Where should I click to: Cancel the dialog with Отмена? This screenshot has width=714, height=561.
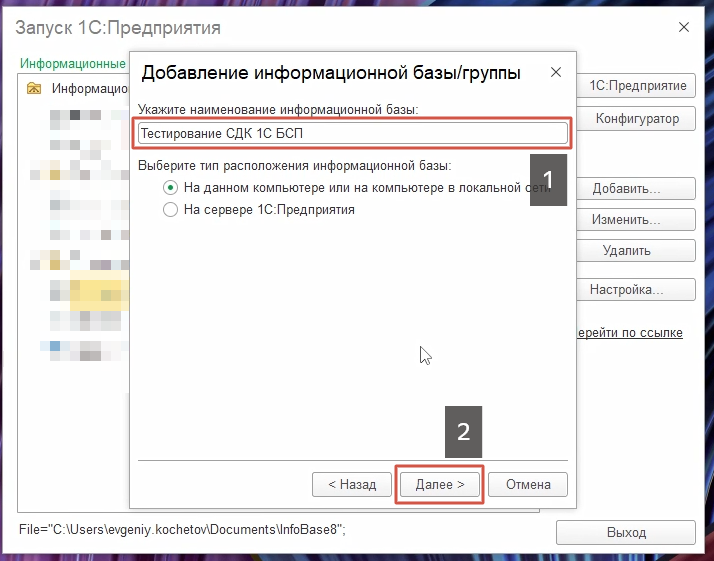pos(528,484)
